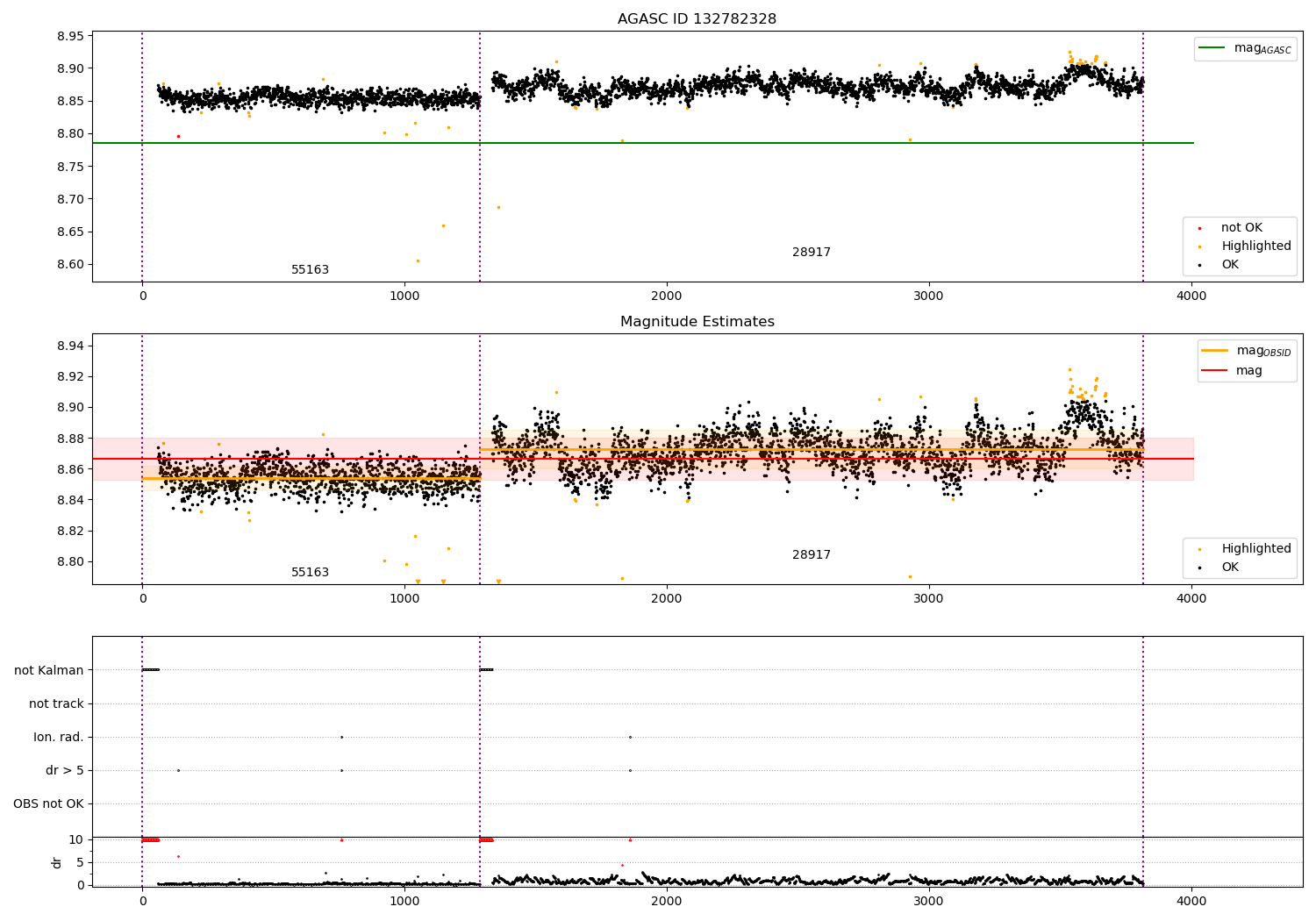Click the 8.70 y-axis tick label
The width and height of the screenshot is (1316, 921).
tap(70, 199)
